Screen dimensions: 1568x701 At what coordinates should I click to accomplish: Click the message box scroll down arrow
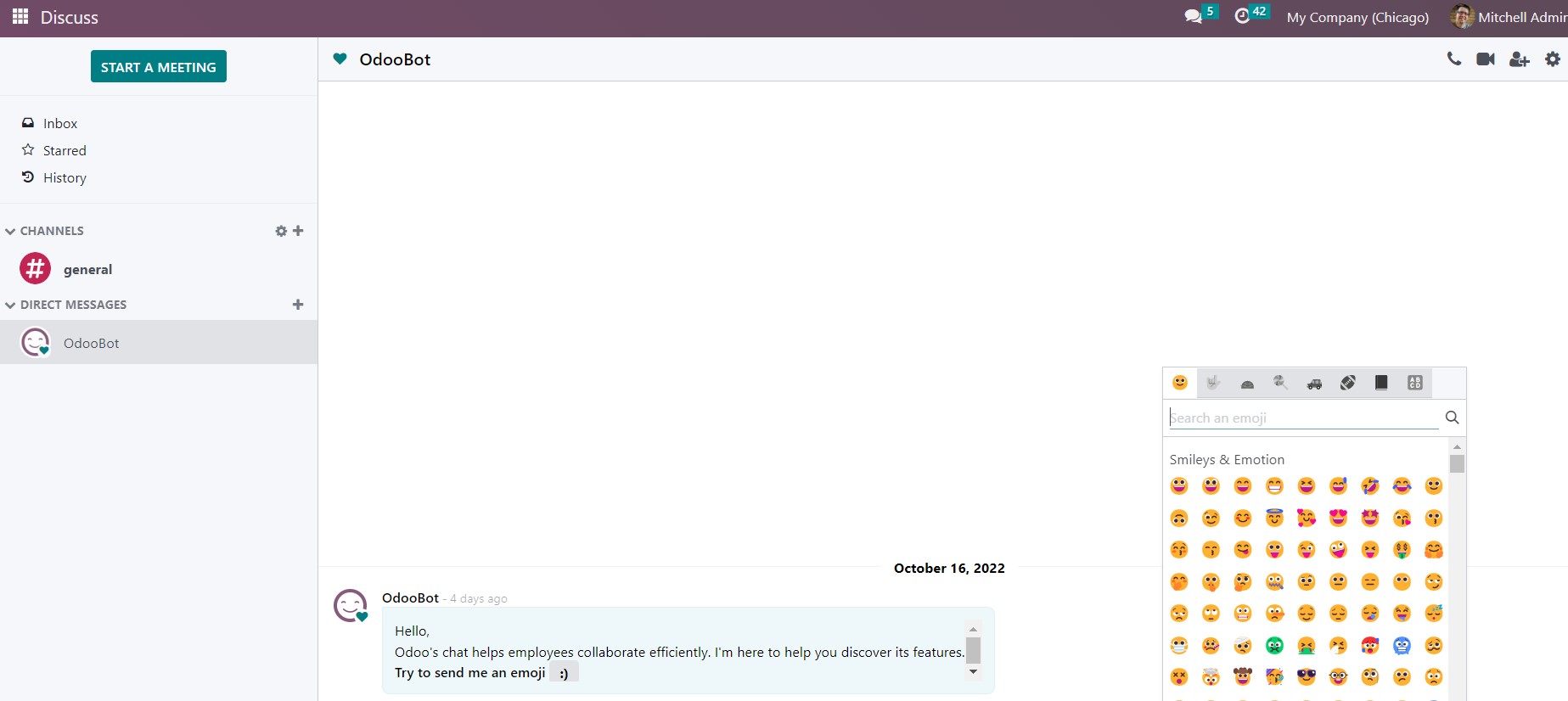click(x=974, y=671)
